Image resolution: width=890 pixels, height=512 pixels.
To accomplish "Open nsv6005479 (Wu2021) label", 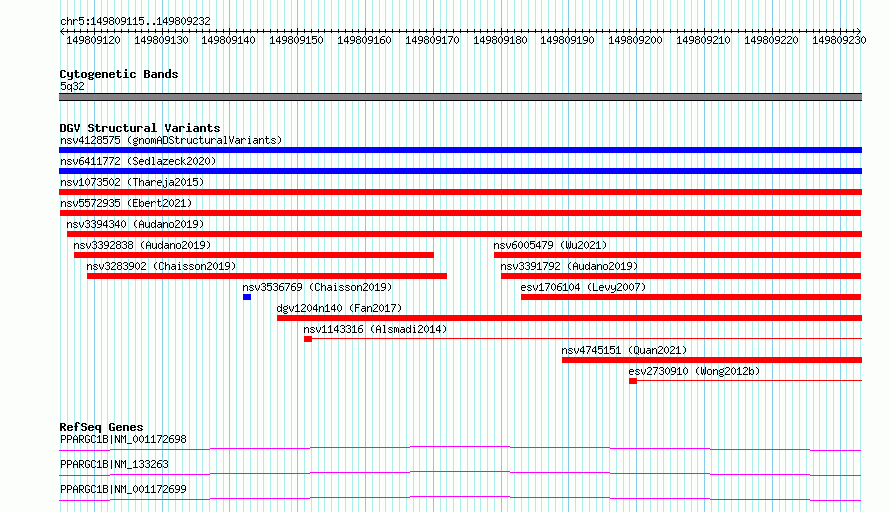I will click(x=550, y=245).
